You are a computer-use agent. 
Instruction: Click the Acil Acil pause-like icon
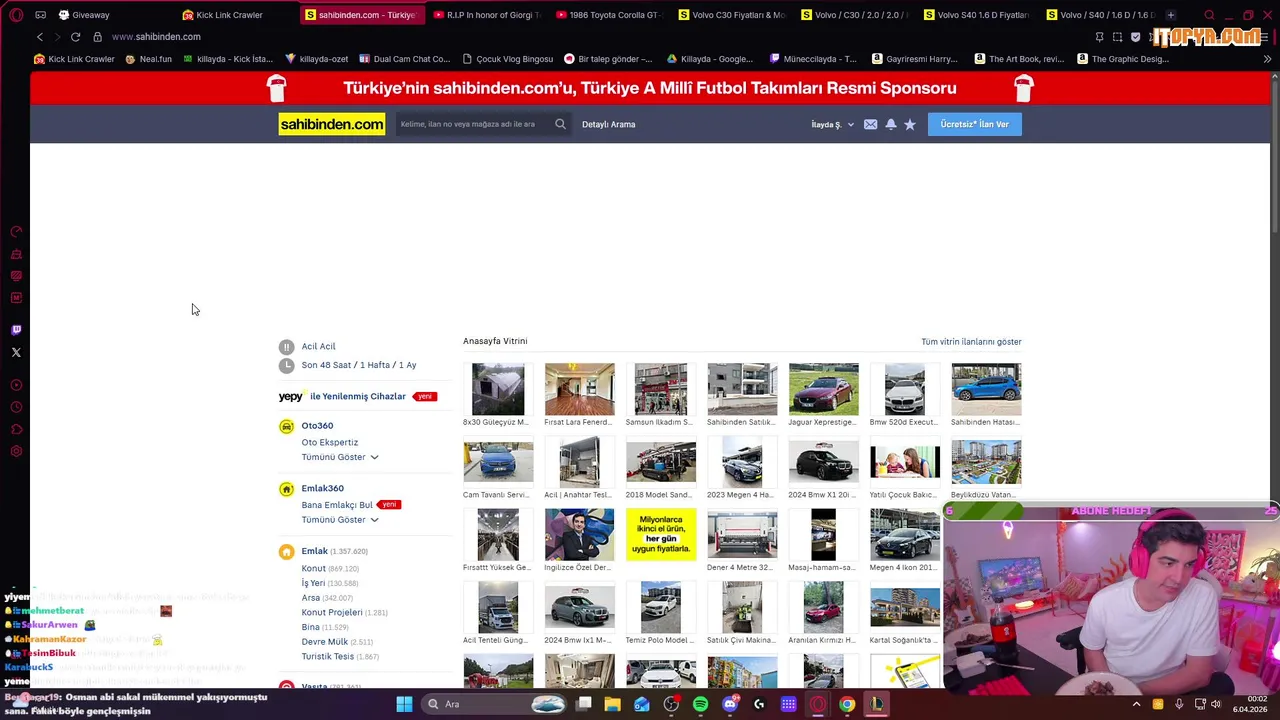pyautogui.click(x=286, y=347)
